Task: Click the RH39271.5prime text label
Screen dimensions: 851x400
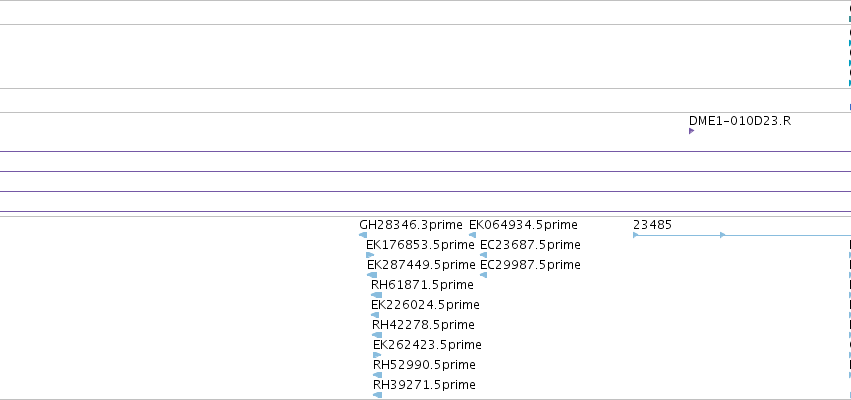Action: pos(424,385)
